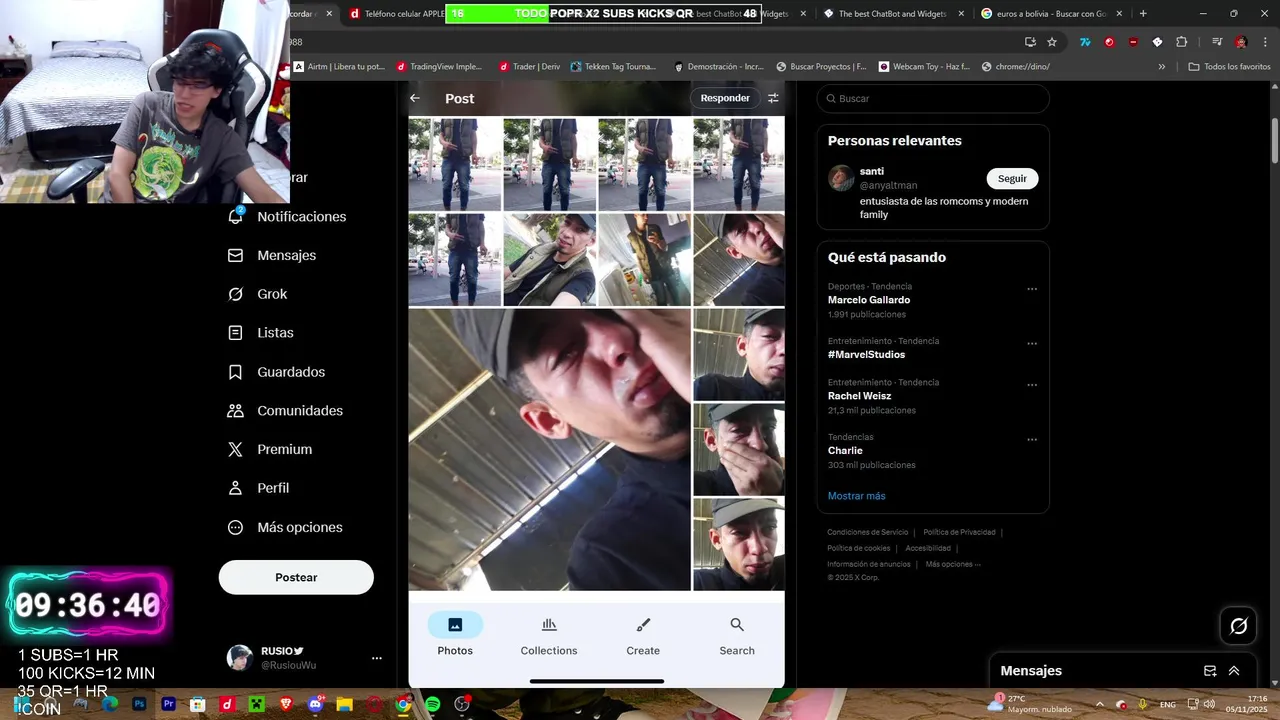Viewport: 1280px width, 720px height.
Task: Open Charlie trend options menu
Action: pyautogui.click(x=1032, y=440)
